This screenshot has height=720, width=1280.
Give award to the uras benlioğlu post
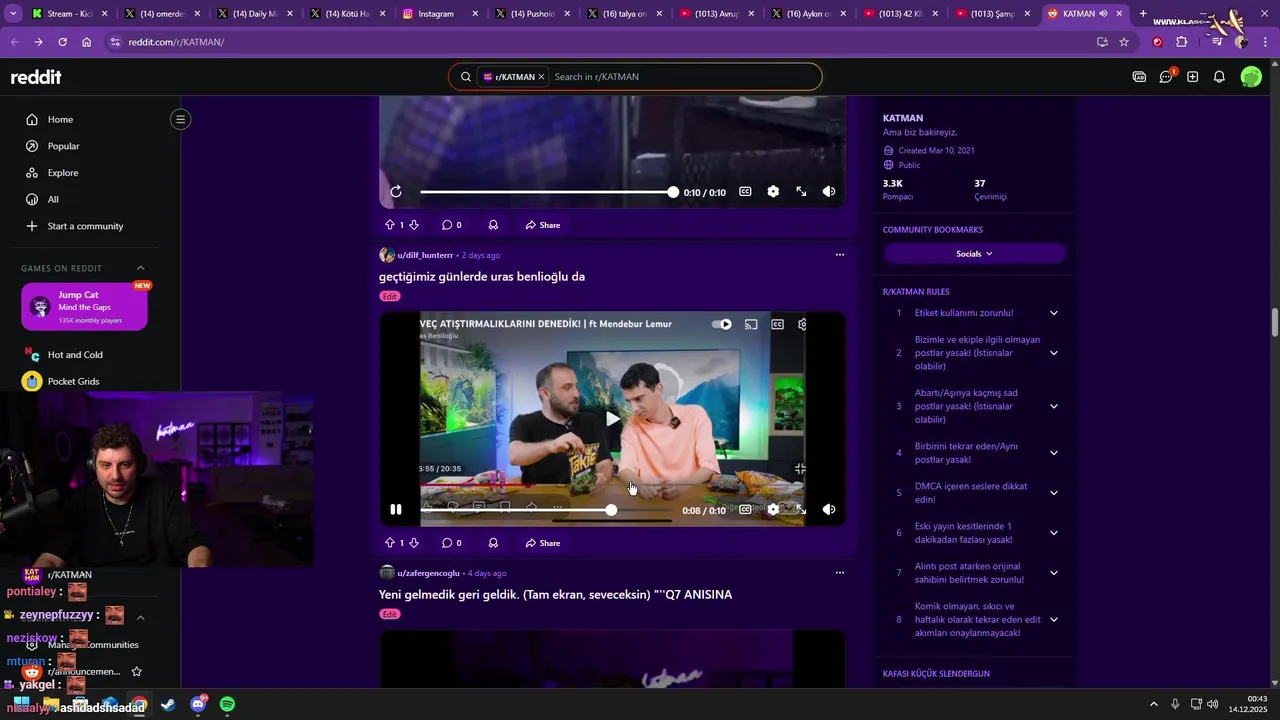coord(493,543)
